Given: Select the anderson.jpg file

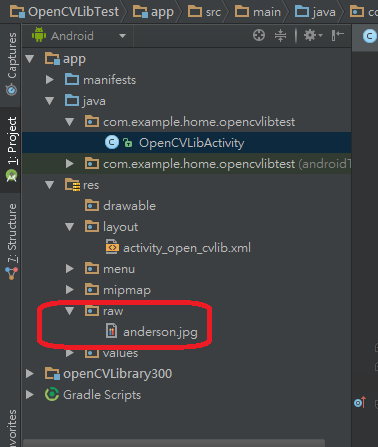Looking at the screenshot, I should 160,332.
